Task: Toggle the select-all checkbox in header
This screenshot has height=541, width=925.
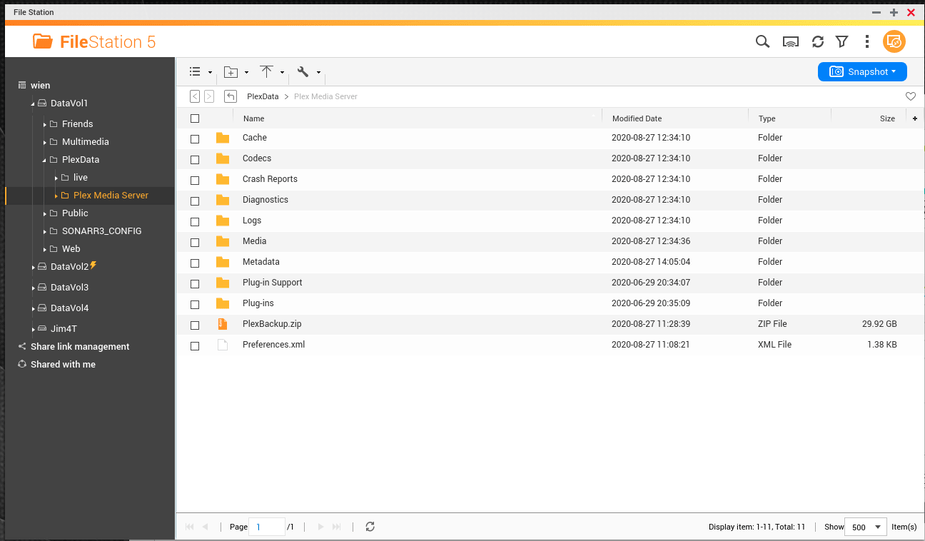Action: [195, 119]
